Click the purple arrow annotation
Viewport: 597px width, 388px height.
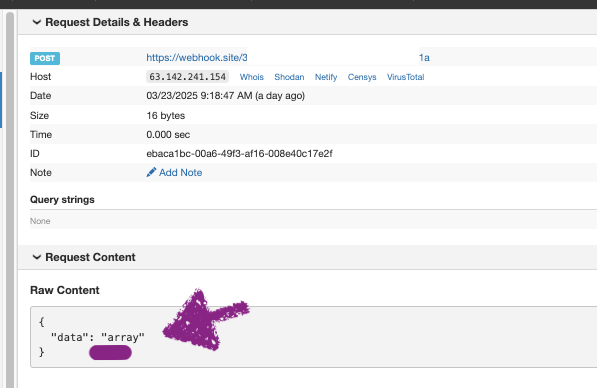point(206,320)
